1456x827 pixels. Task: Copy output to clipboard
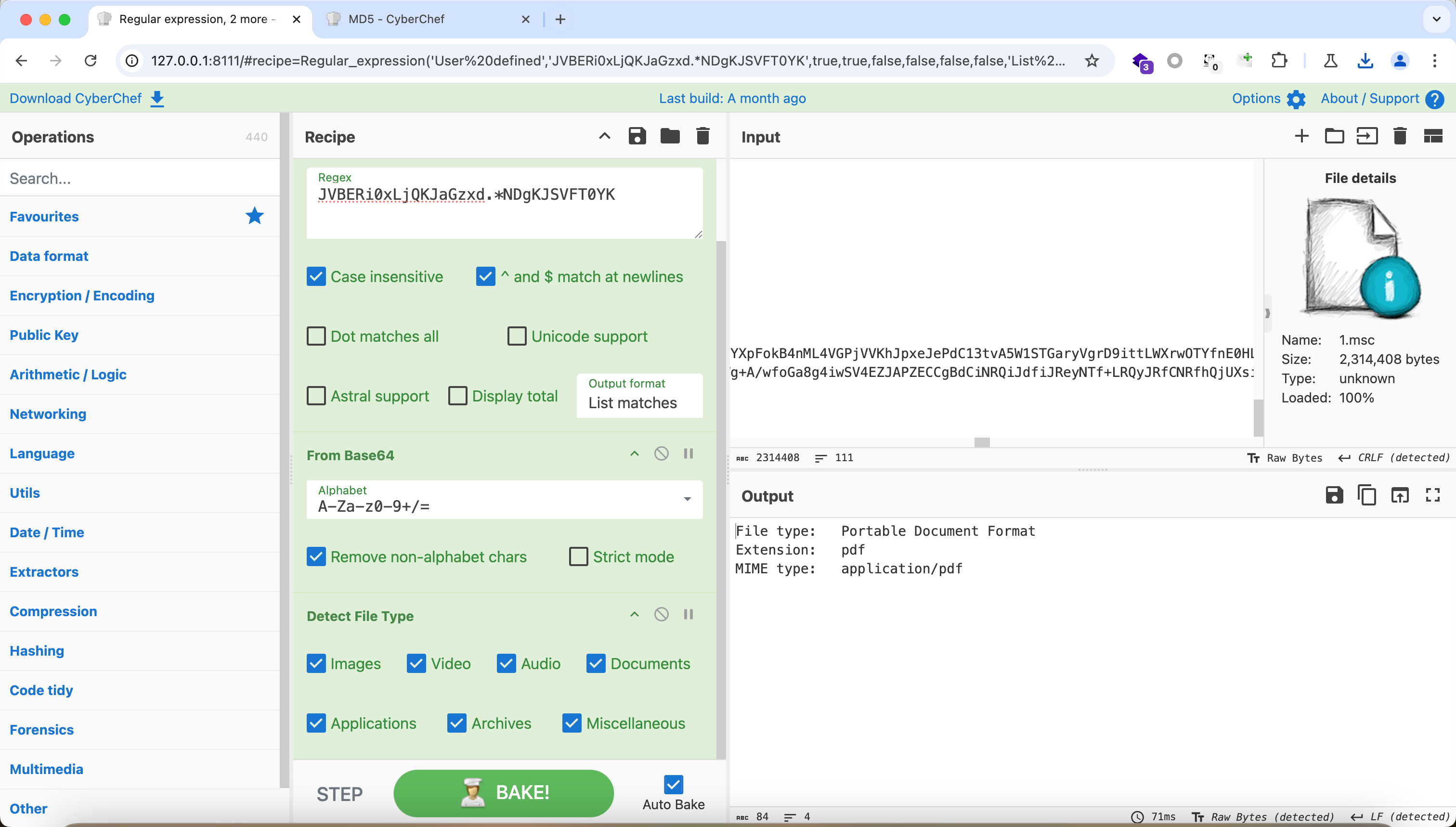pos(1367,495)
